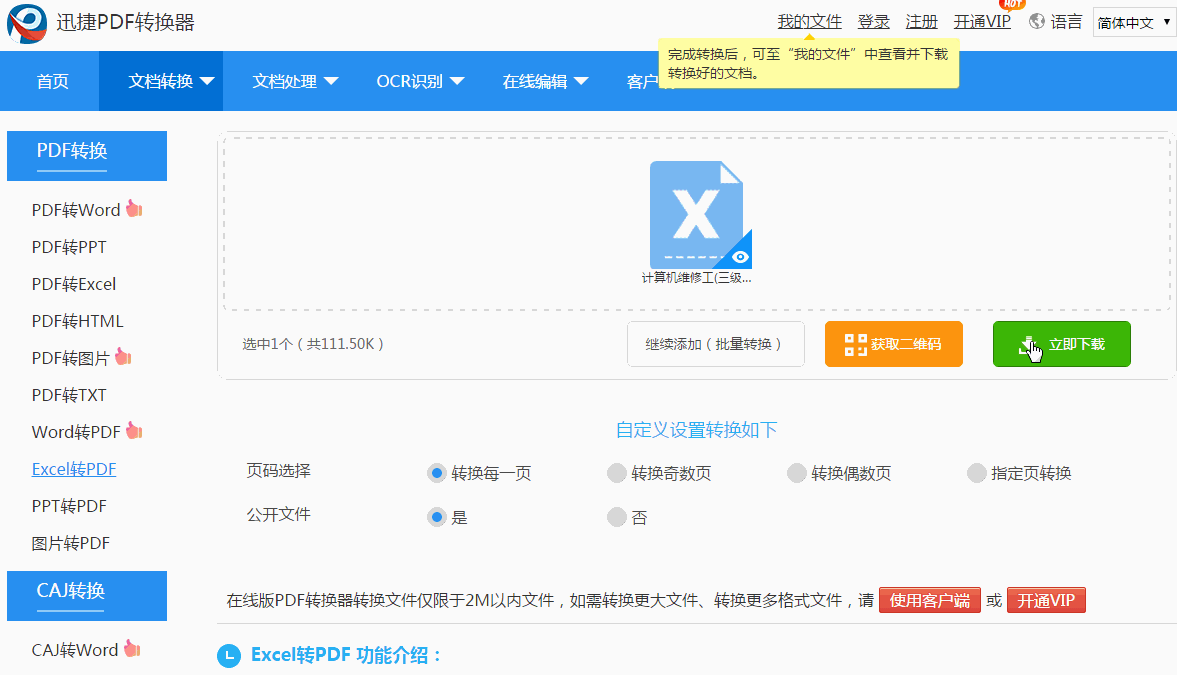1177x675 pixels.
Task: Set 公开文件 to 否
Action: (616, 517)
